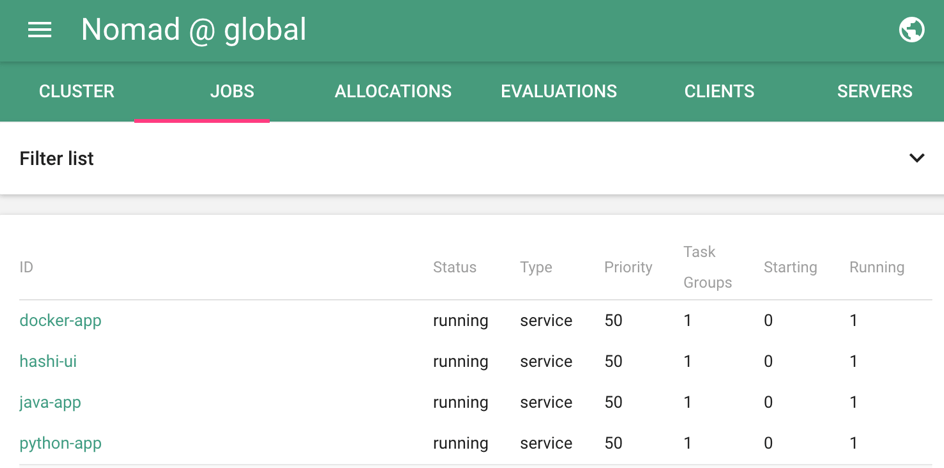The height and width of the screenshot is (468, 944).
Task: Click the ID column header
Action: (26, 268)
